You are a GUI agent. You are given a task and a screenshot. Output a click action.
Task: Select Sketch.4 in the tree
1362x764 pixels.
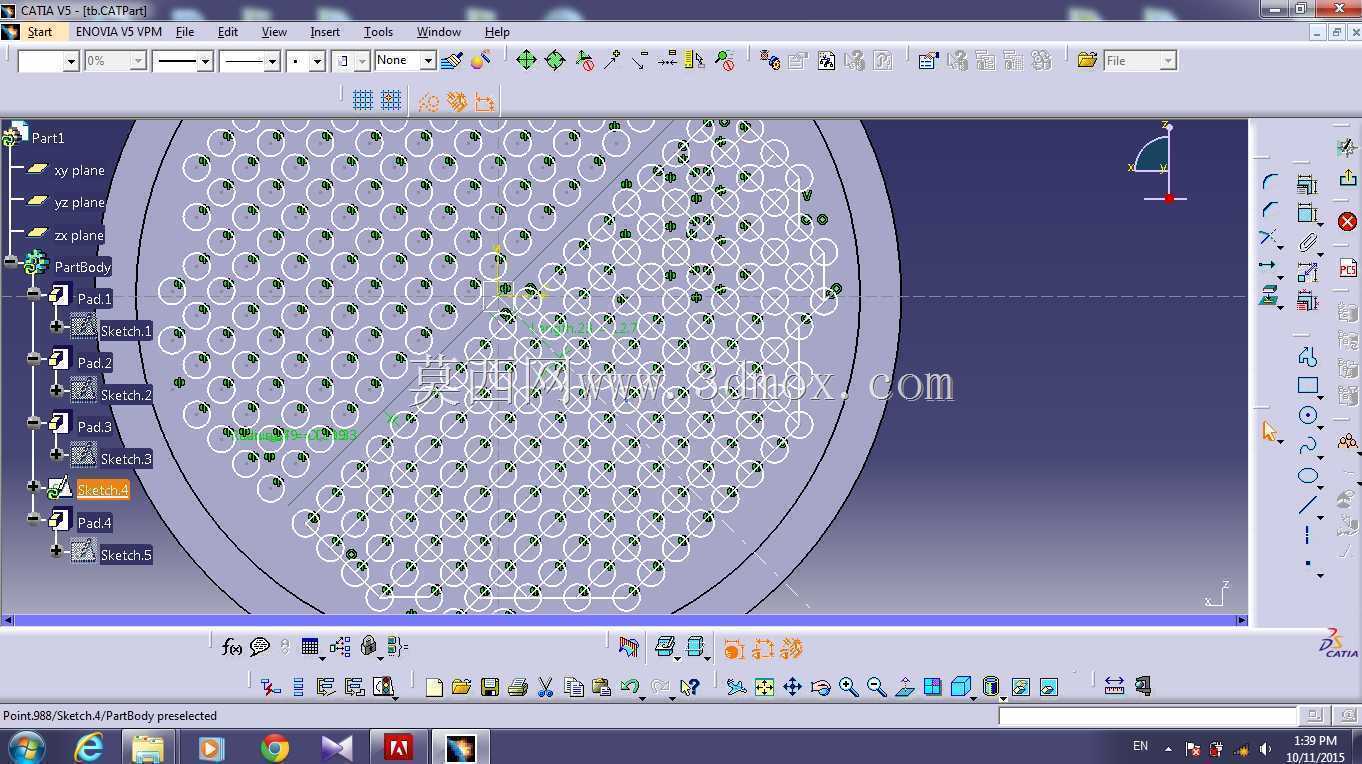[x=103, y=490]
